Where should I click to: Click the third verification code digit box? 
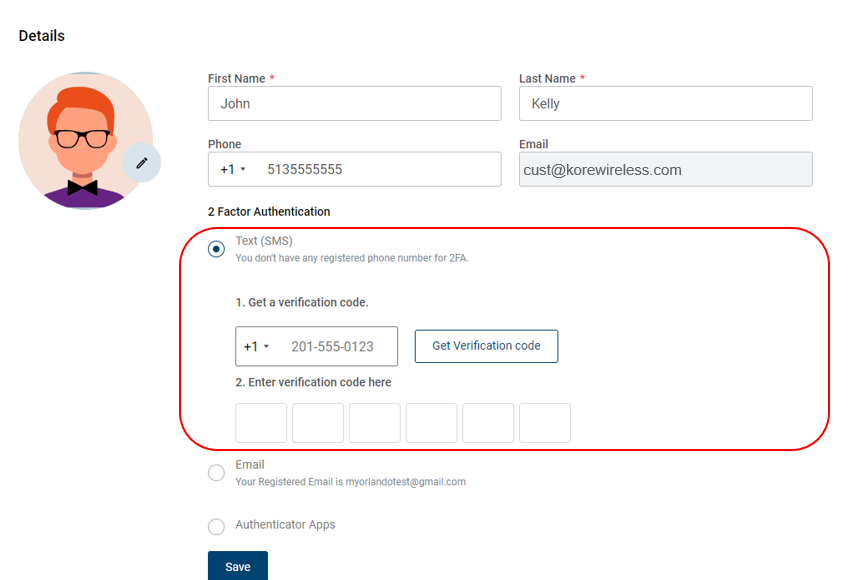click(x=375, y=423)
